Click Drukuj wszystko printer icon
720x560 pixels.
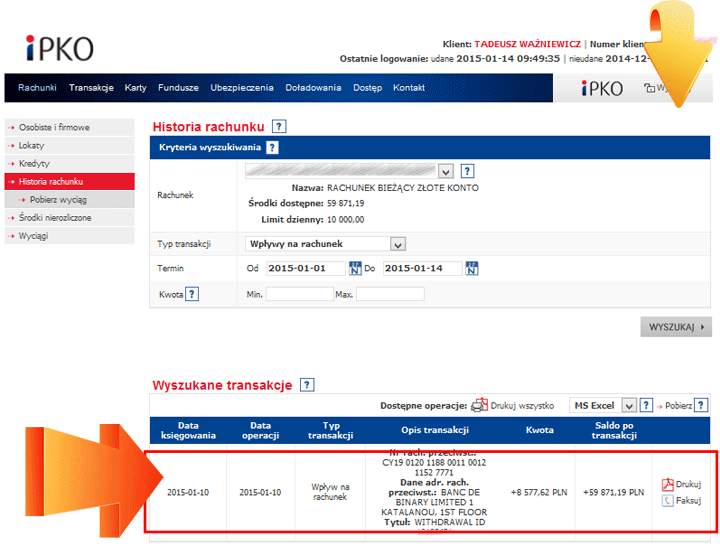[x=479, y=405]
